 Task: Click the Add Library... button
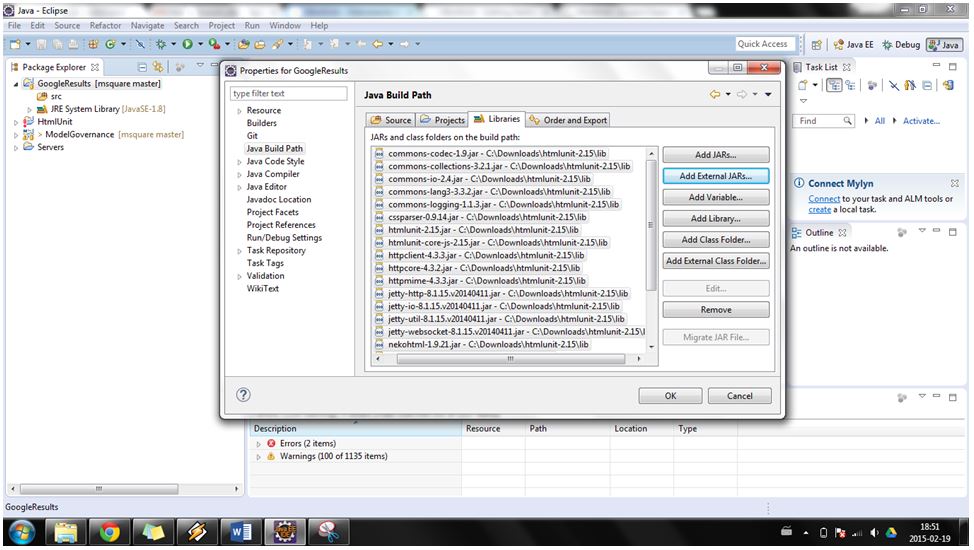pyautogui.click(x=716, y=219)
